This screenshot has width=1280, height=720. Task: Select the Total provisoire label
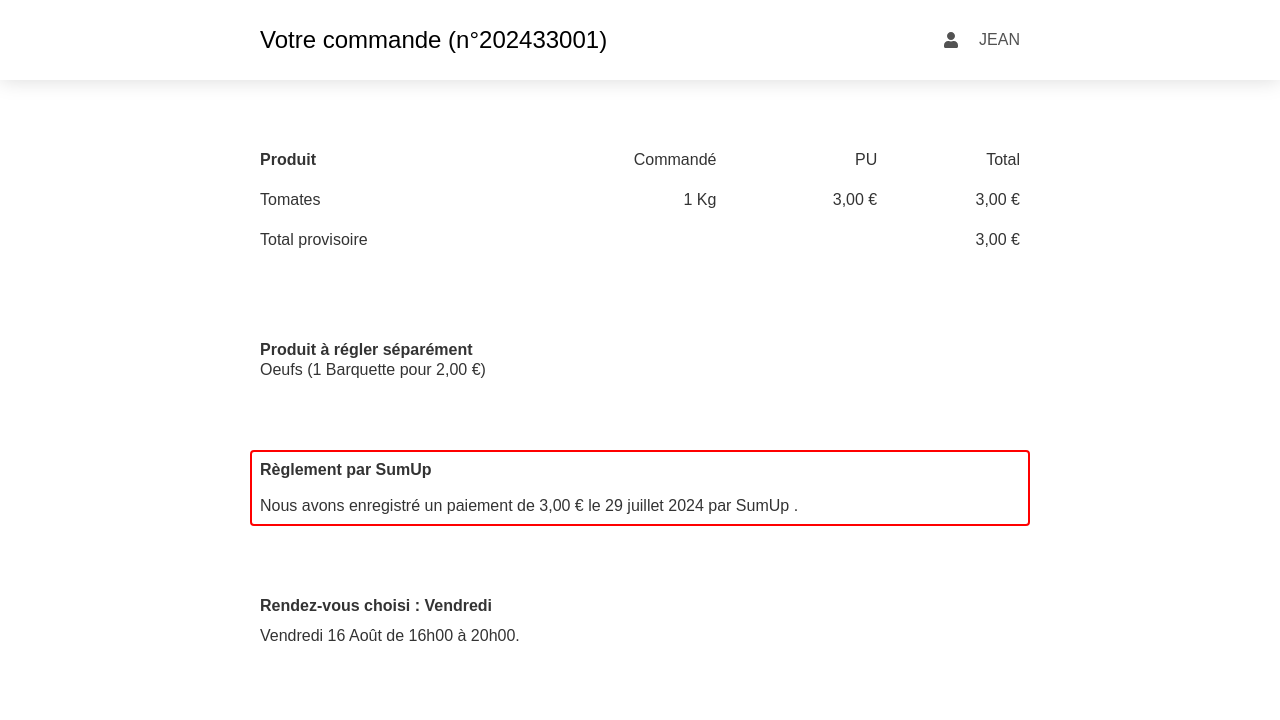(314, 240)
